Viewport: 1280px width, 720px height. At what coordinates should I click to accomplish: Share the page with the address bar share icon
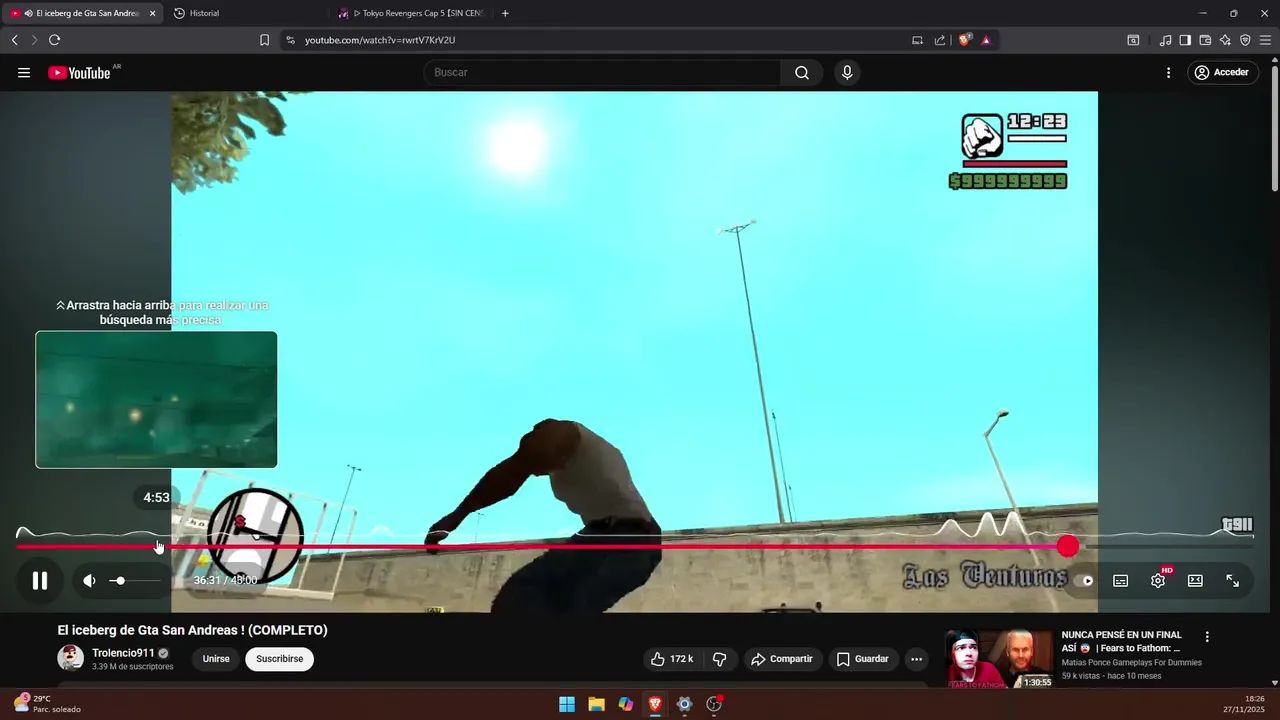click(x=940, y=40)
